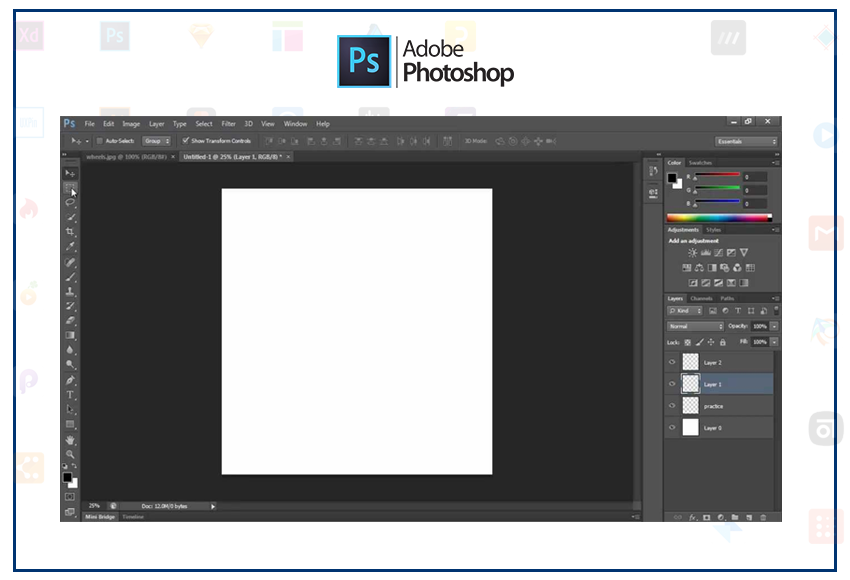Viewport: 850px width, 580px height.
Task: Open the Essentials workspace dropdown
Action: tap(746, 141)
